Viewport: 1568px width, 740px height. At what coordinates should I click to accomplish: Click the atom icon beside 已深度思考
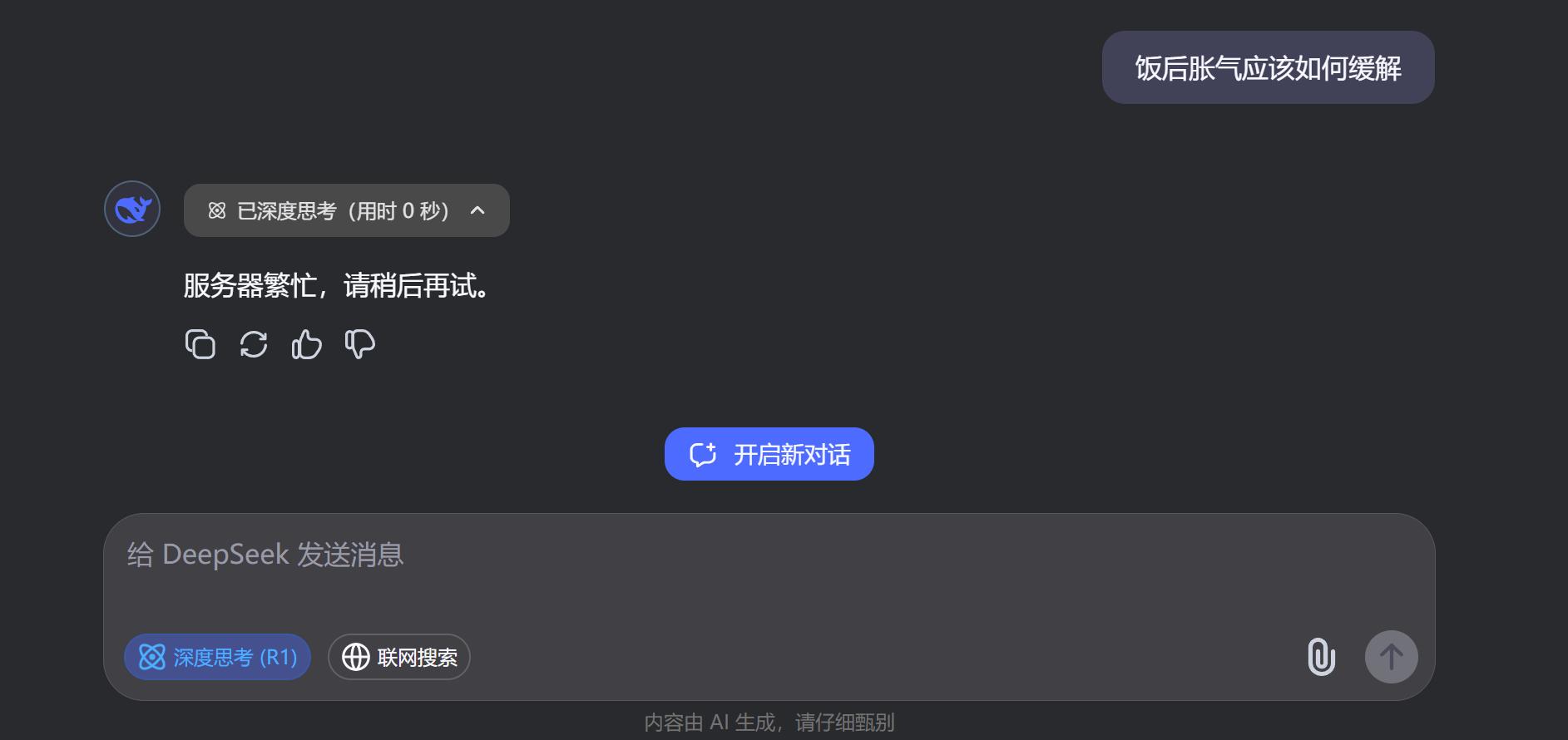tap(217, 211)
